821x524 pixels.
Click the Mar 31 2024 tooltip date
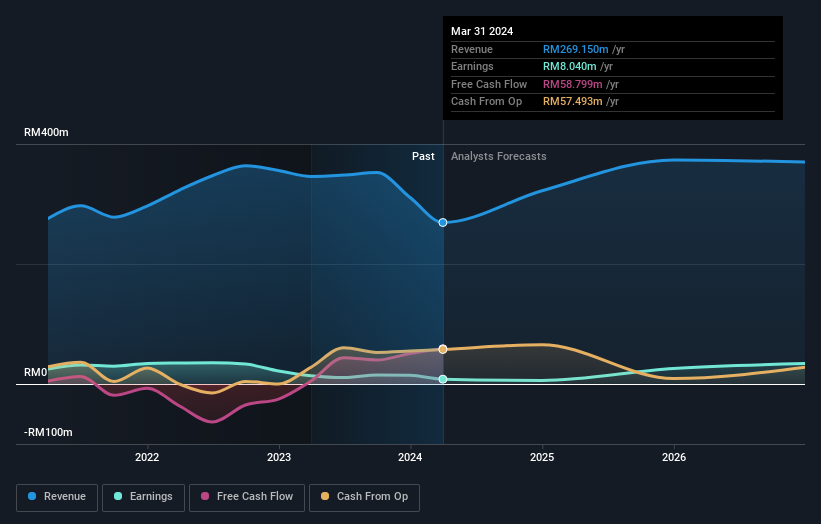click(x=482, y=31)
